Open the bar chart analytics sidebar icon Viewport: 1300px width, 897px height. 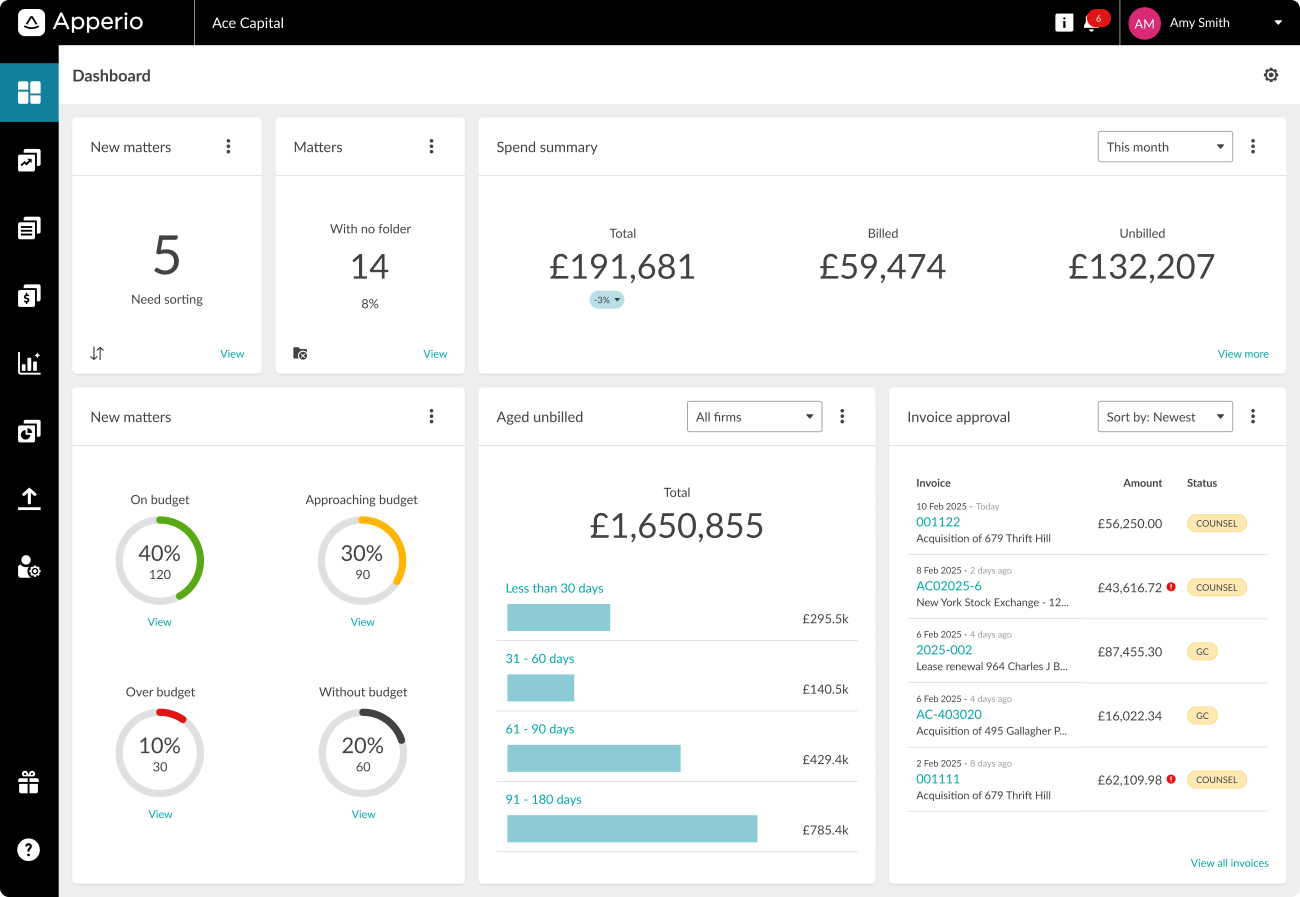tap(29, 363)
